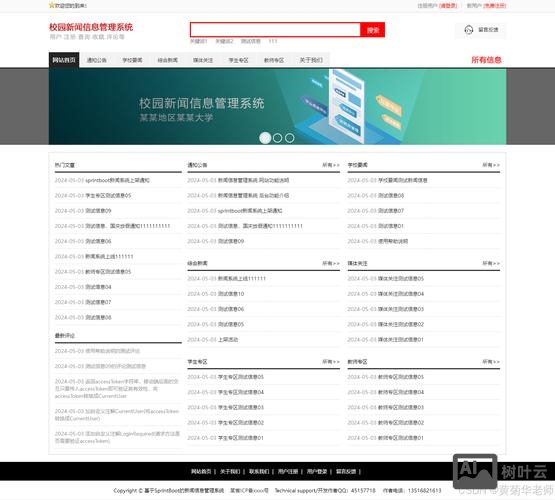Go to the 通知公告 navigation tab
Screen dimensions: 555x500
click(97, 60)
